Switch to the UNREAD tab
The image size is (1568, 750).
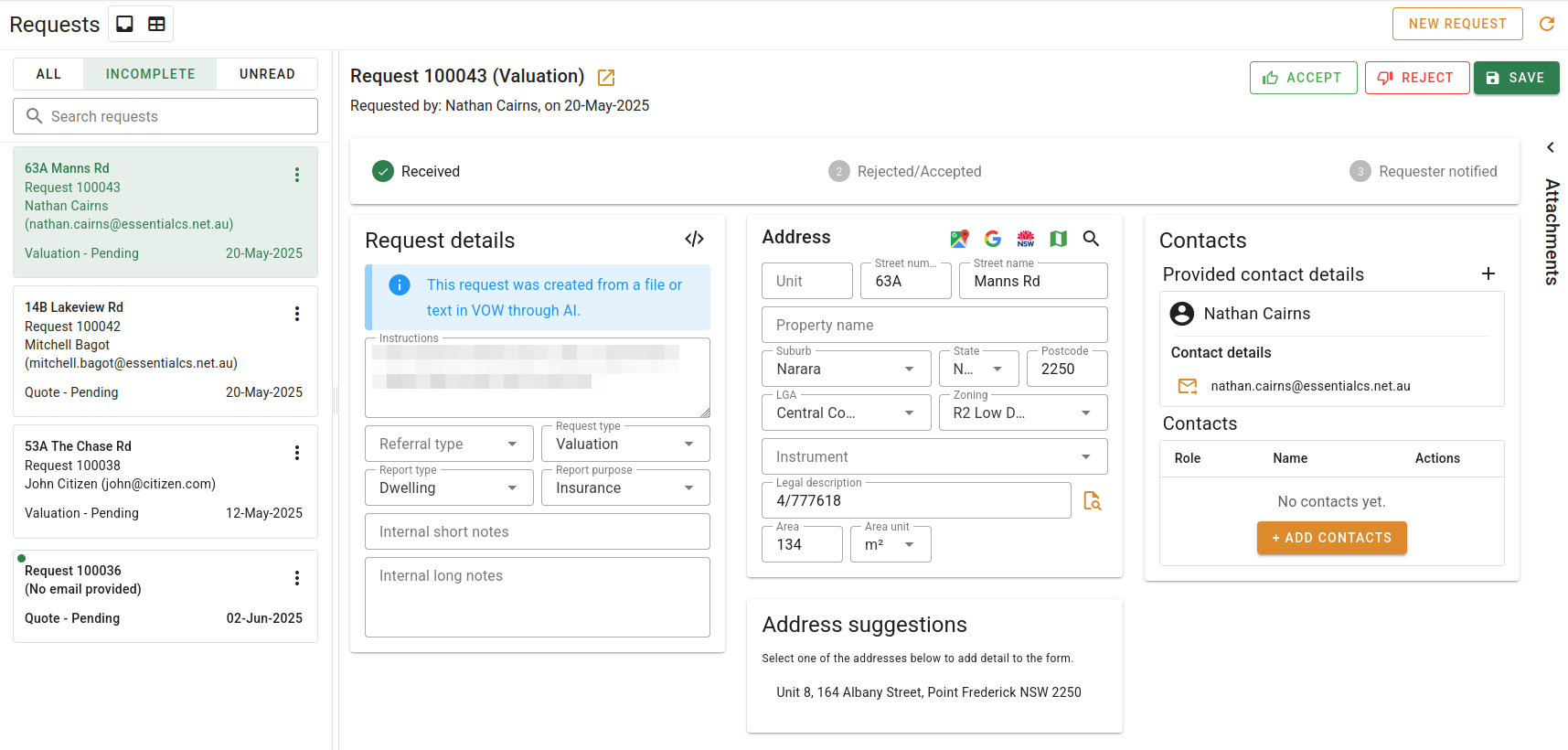click(267, 74)
